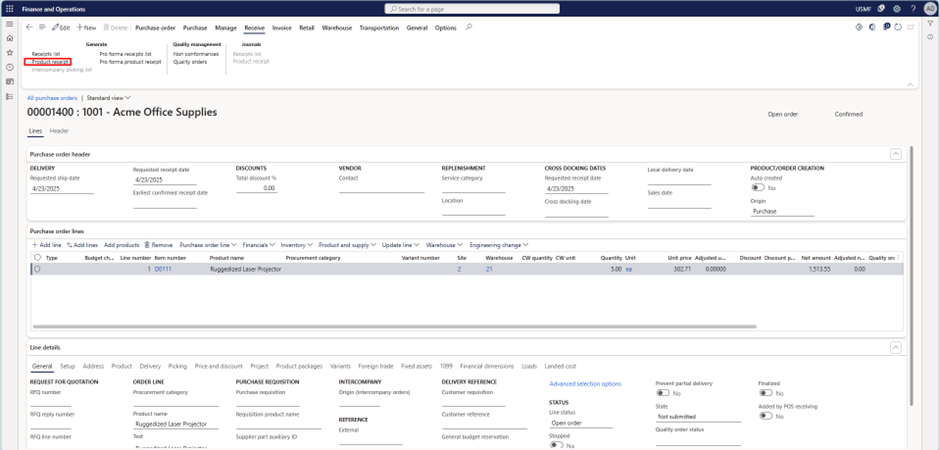The image size is (940, 450).
Task: Open the Settings gear in header
Action: pos(897,9)
